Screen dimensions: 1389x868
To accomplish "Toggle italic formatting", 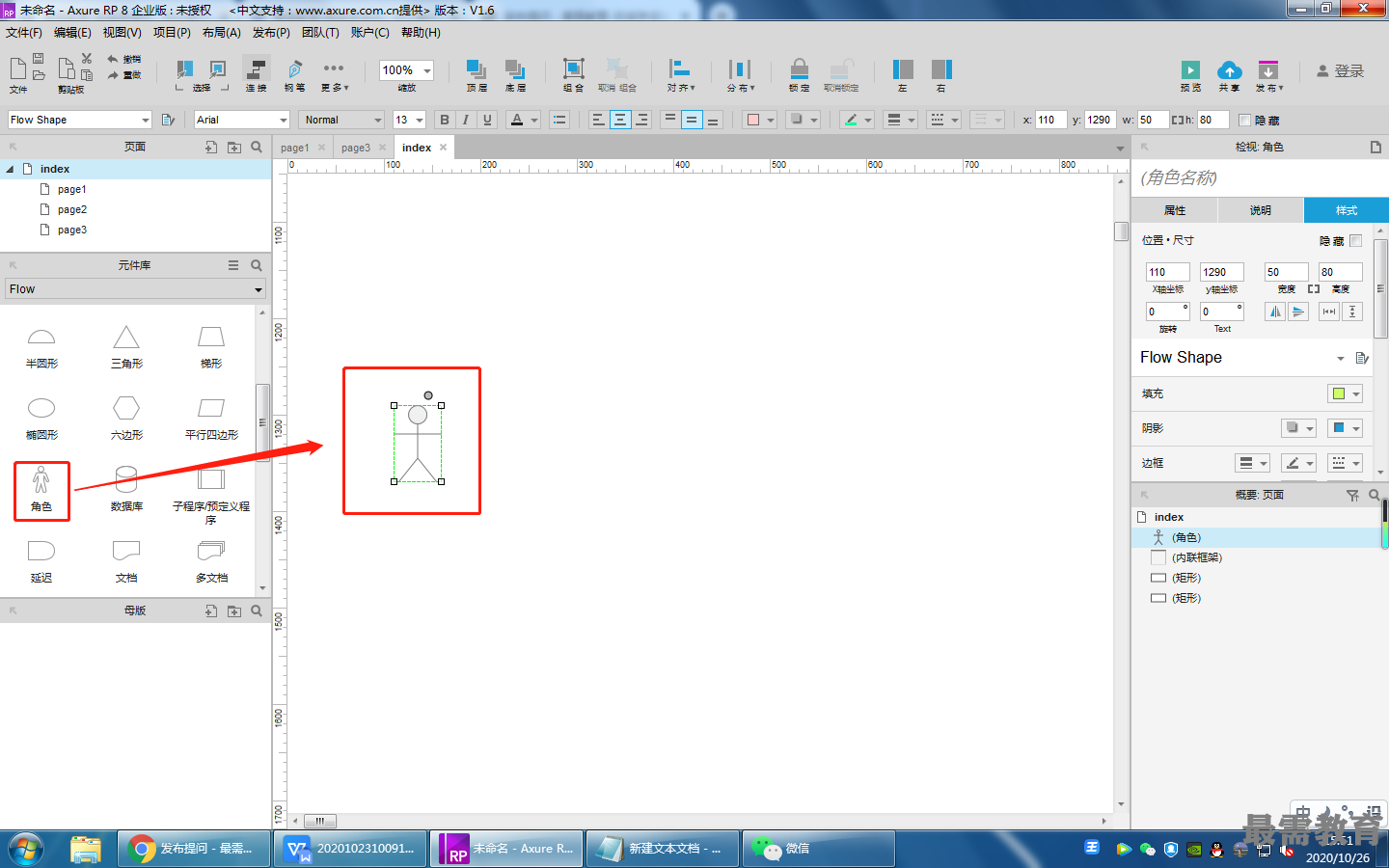I will [x=466, y=120].
